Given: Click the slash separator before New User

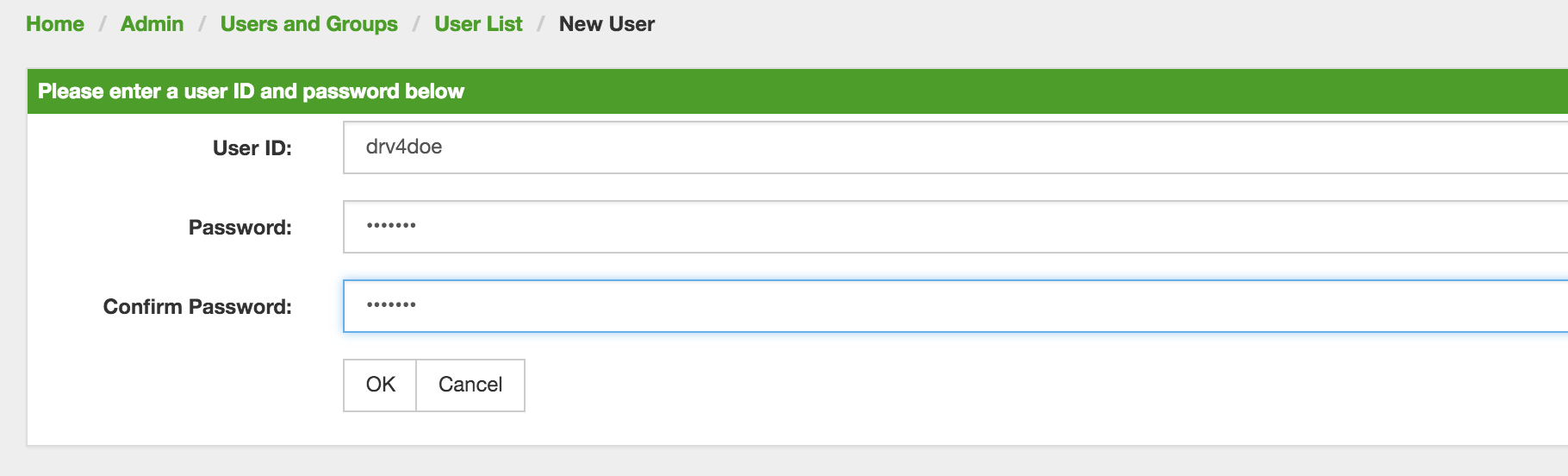Looking at the screenshot, I should [x=541, y=24].
